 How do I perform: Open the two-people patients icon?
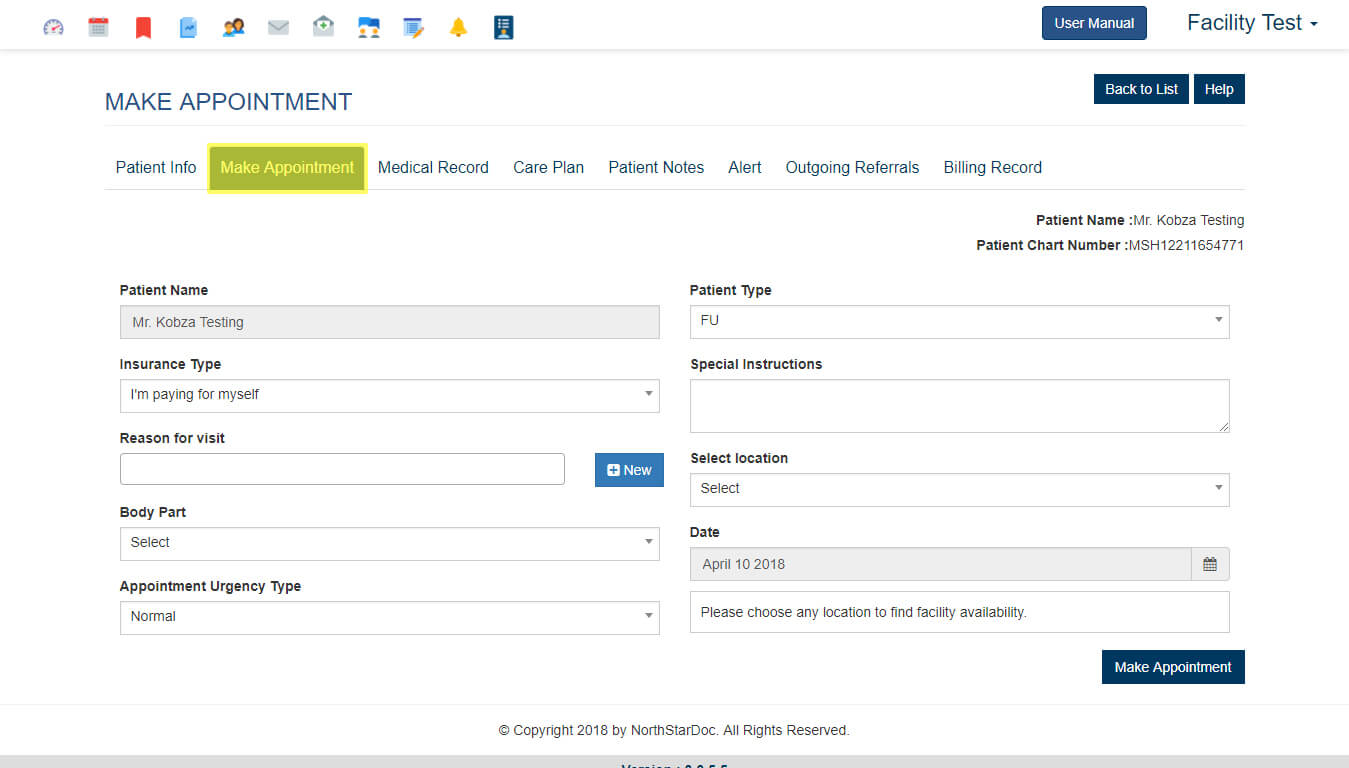[x=234, y=27]
